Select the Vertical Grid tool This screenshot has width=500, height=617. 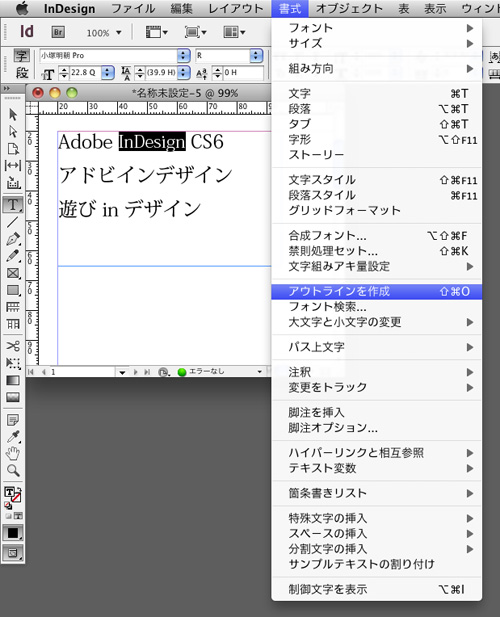pyautogui.click(x=13, y=324)
